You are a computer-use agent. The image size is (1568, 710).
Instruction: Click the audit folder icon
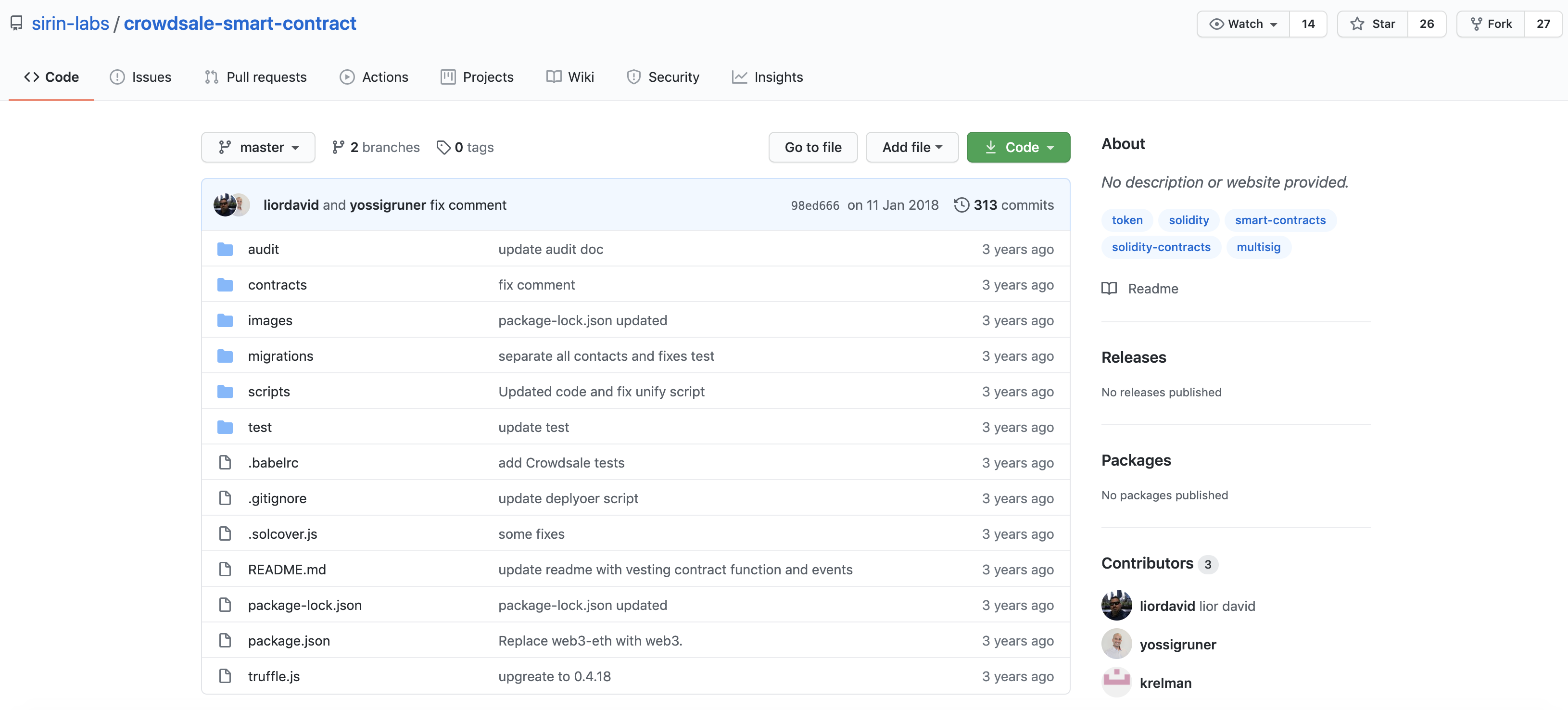(225, 249)
